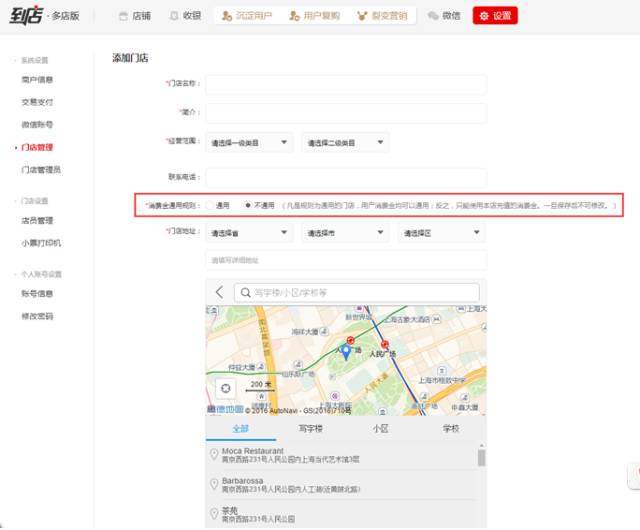The height and width of the screenshot is (530, 640).
Task: Click the gear icon in 设置 button
Action: click(484, 16)
